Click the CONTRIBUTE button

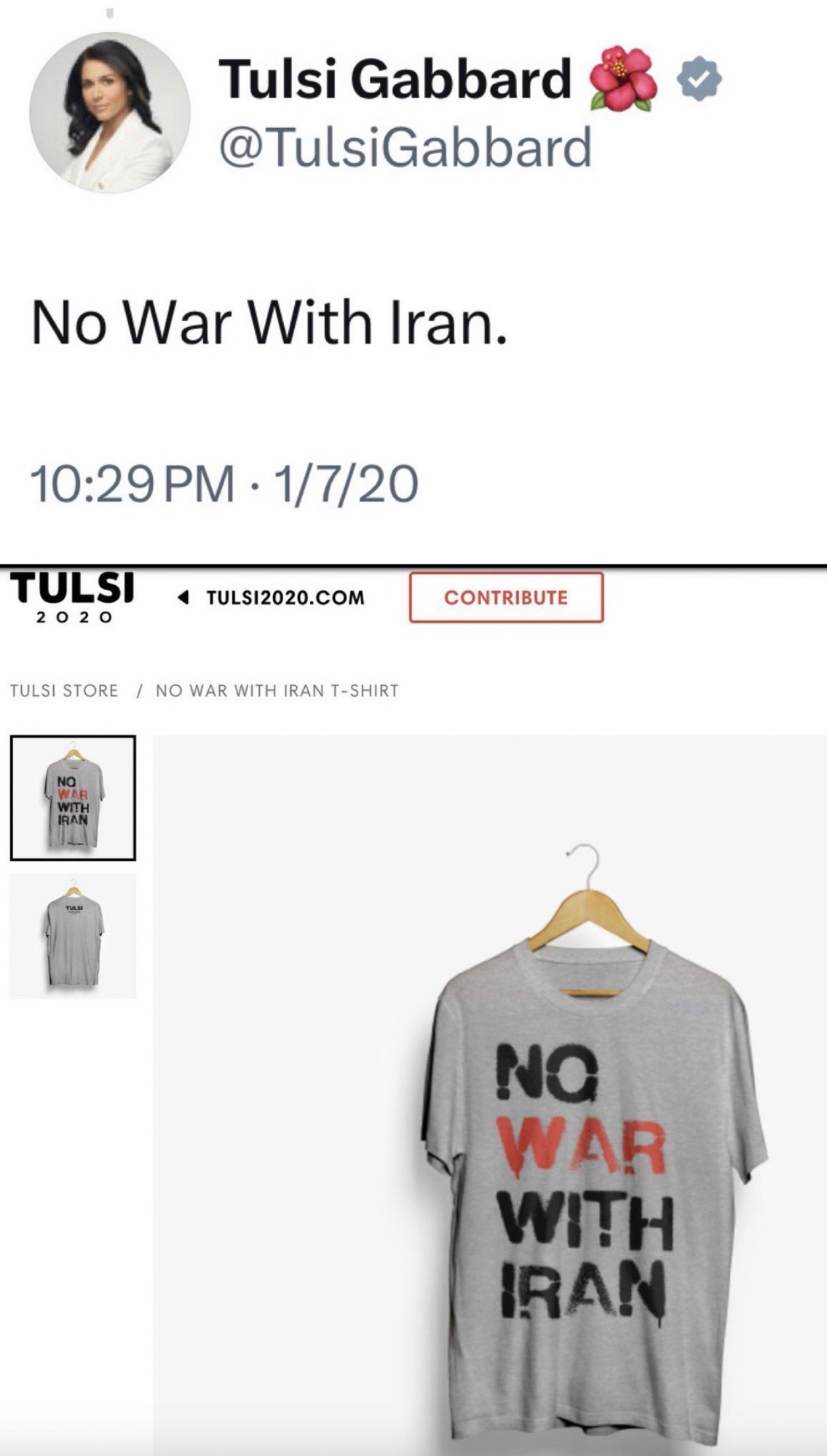pyautogui.click(x=506, y=597)
